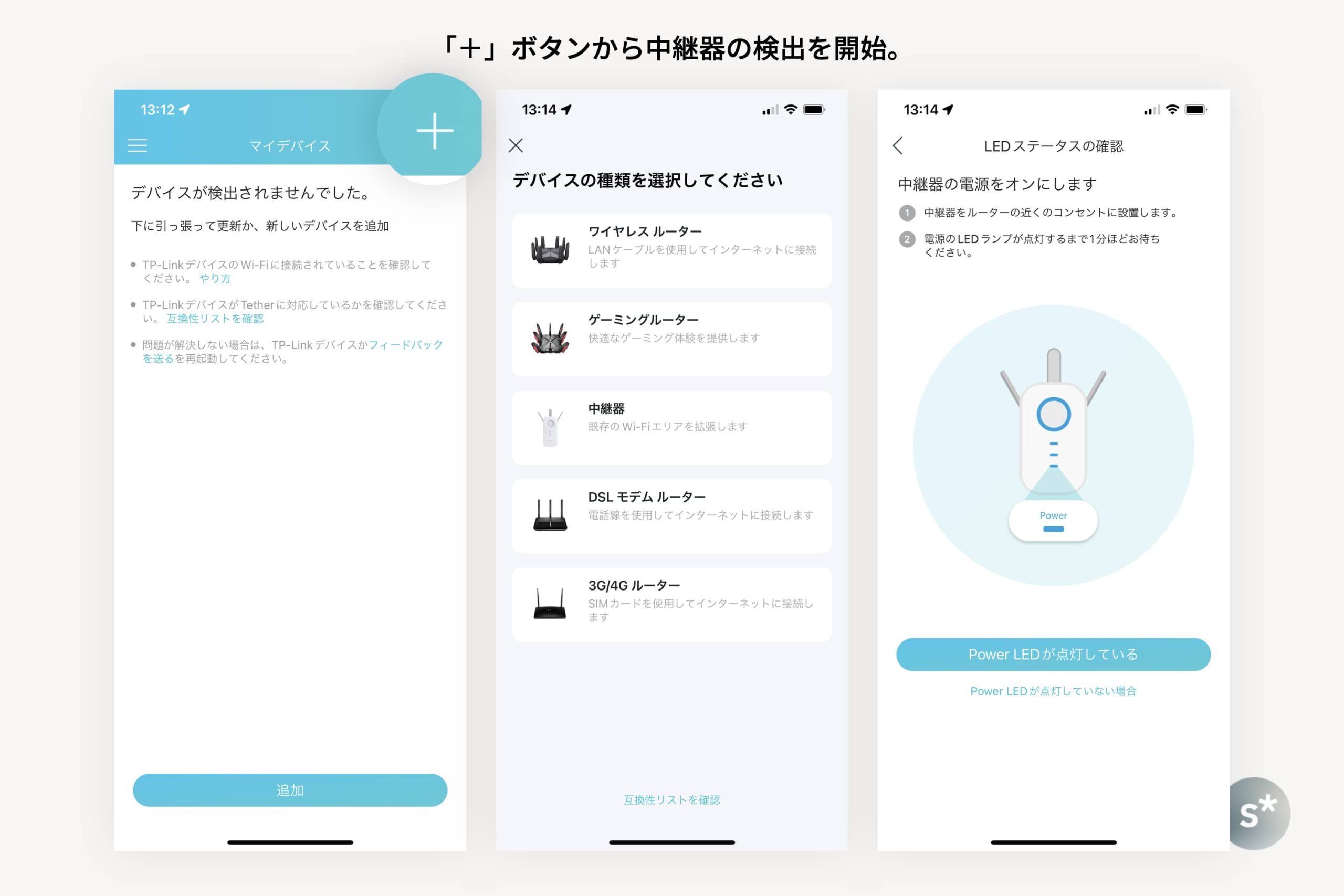Open the やり方 link
Screen dimensions: 1344x896
[215, 278]
